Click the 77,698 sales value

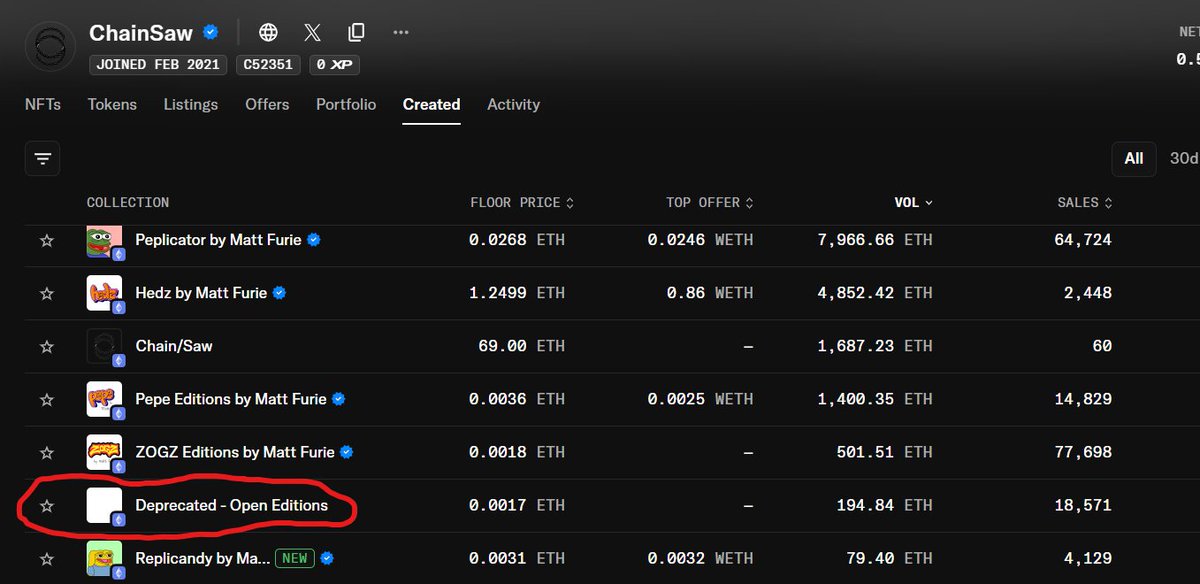coord(1085,452)
